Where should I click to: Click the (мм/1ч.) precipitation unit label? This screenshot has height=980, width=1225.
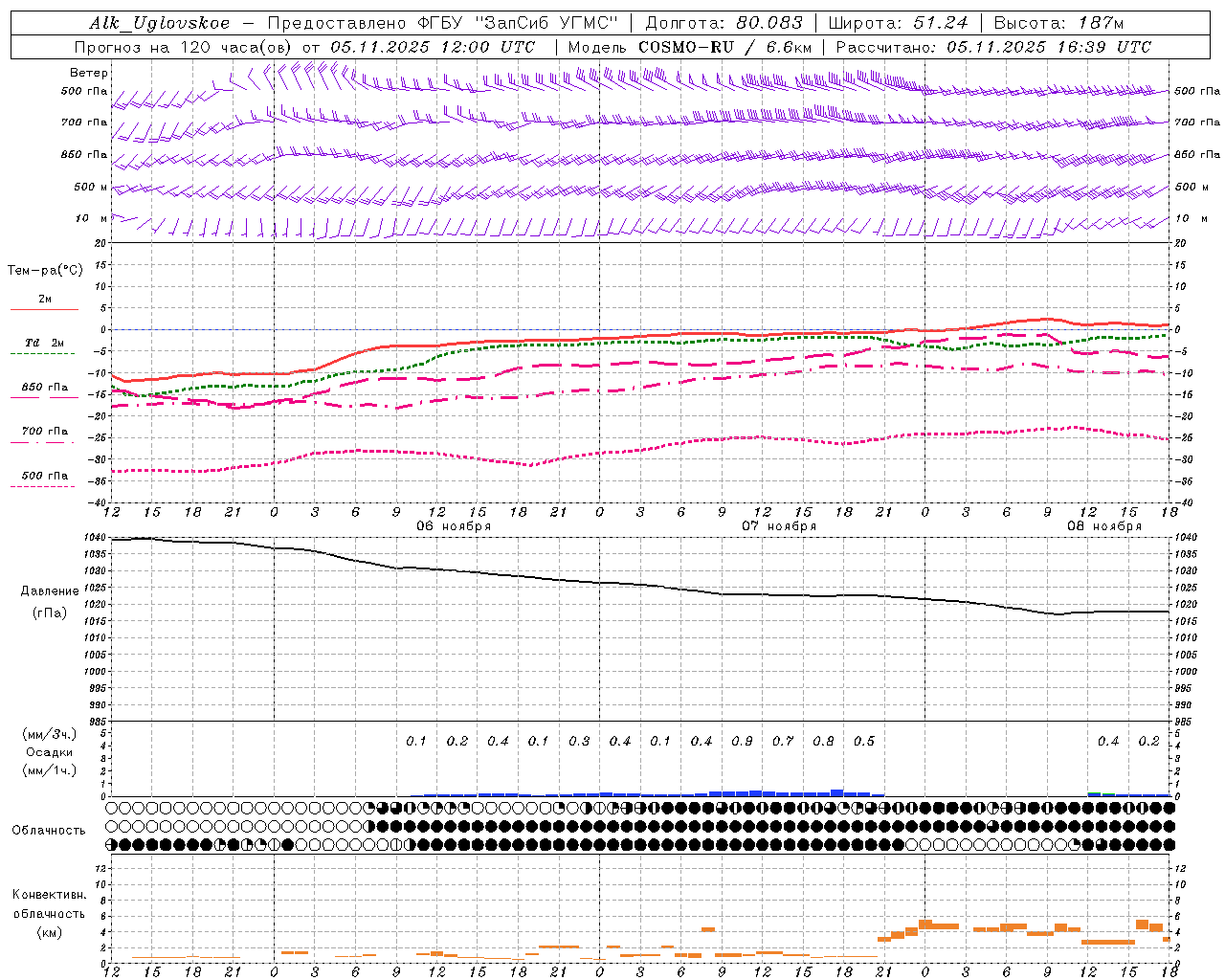(x=50, y=770)
